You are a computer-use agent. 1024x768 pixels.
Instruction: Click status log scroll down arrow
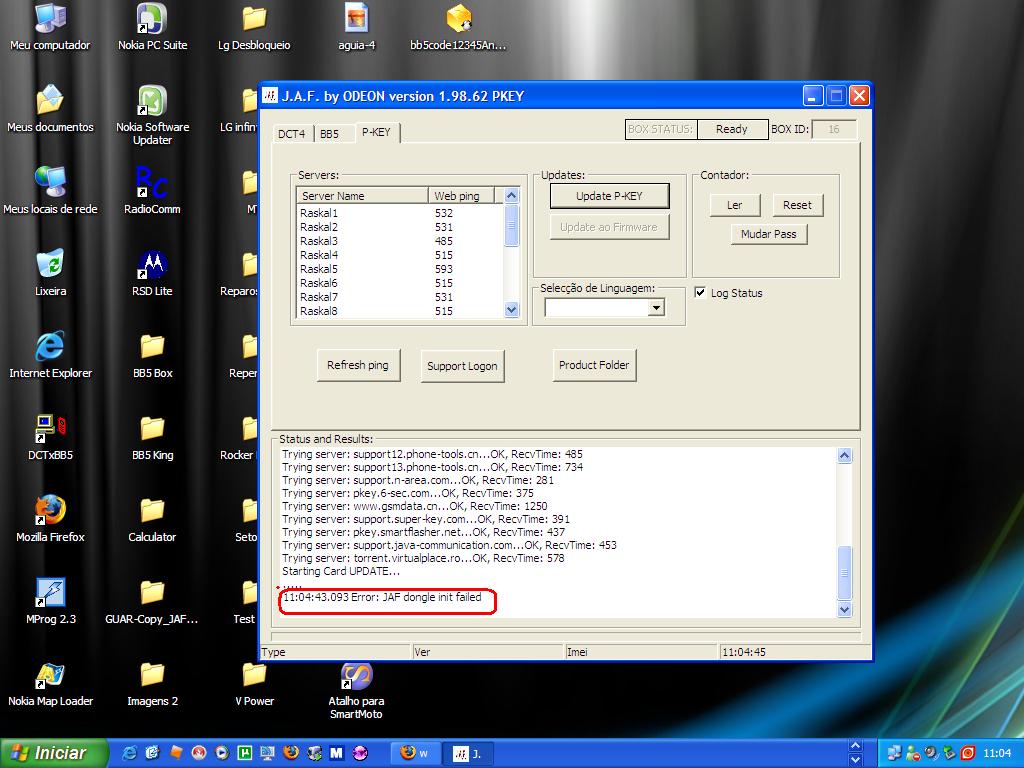pyautogui.click(x=844, y=609)
